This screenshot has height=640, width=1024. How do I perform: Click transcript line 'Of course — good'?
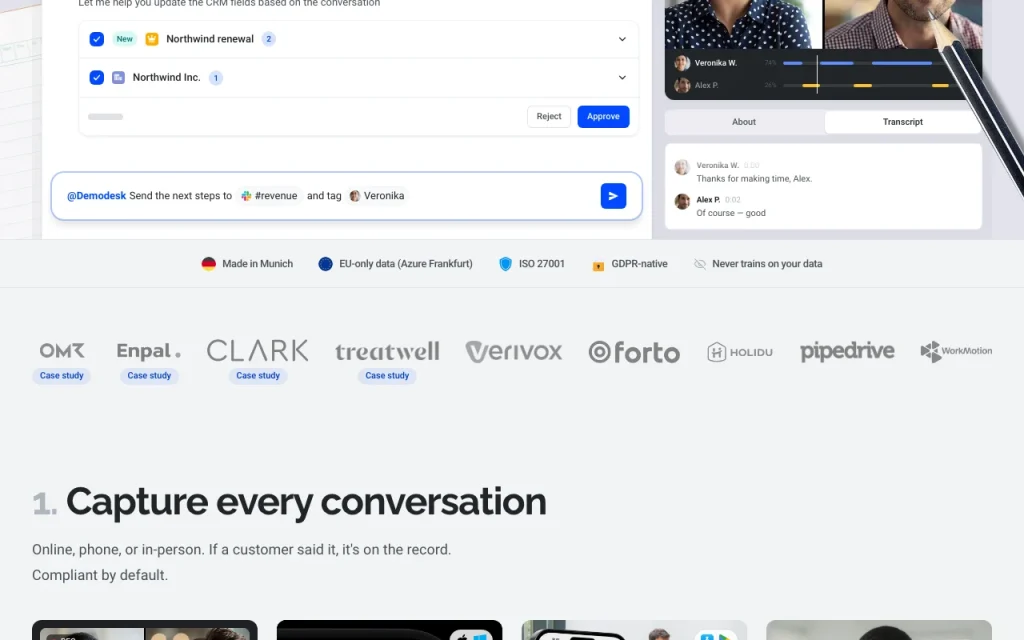pyautogui.click(x=731, y=213)
